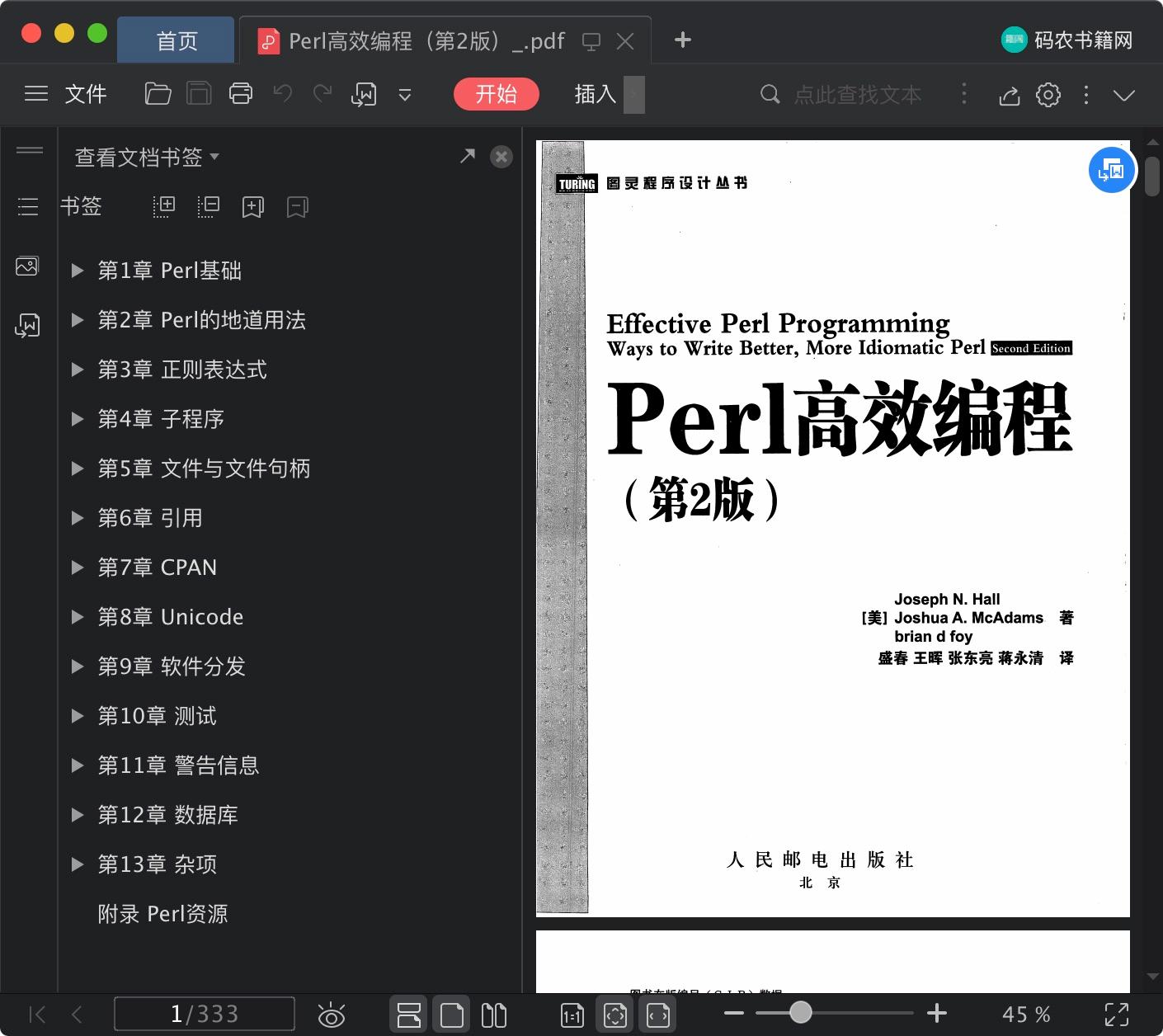Zoom out with the minus button
1163x1036 pixels.
[x=734, y=1013]
